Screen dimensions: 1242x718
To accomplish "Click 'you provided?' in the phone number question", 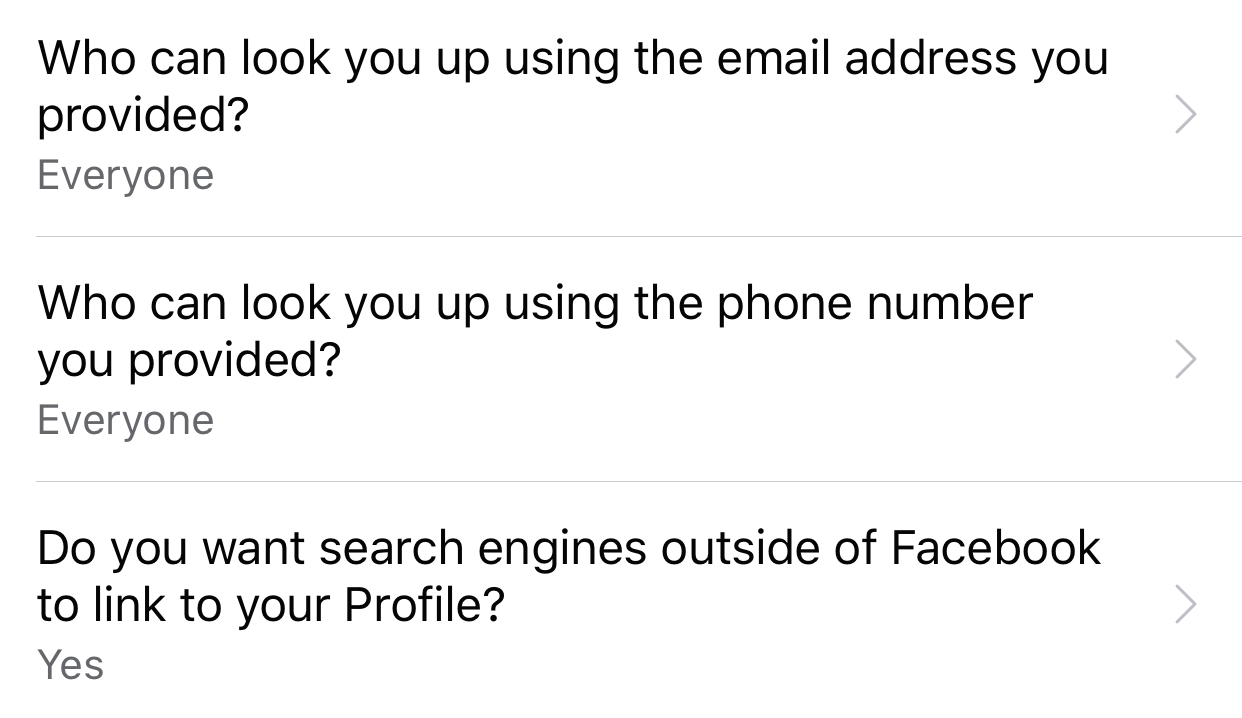I will click(188, 362).
